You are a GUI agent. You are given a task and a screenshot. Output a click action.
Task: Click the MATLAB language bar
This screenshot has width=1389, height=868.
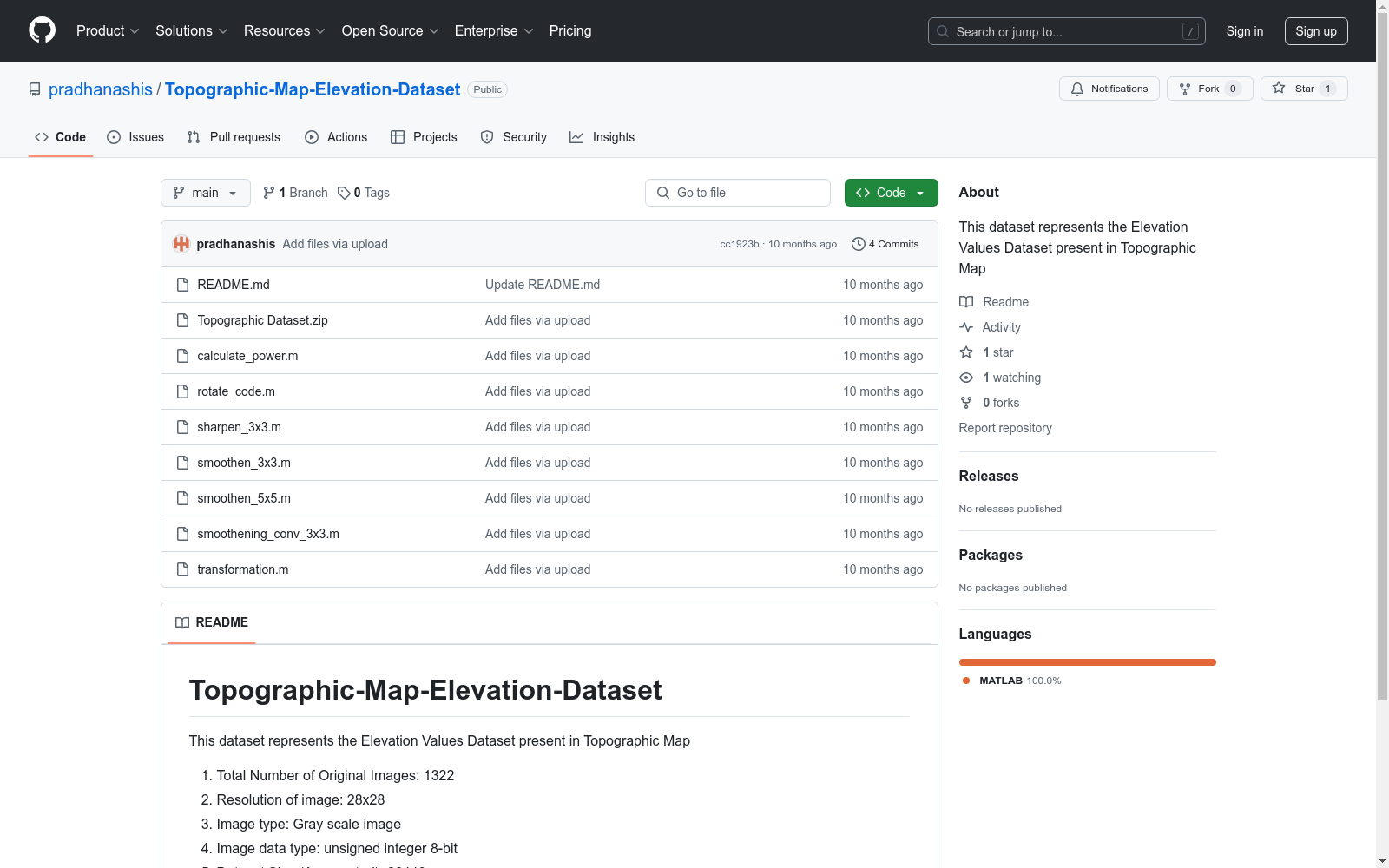pyautogui.click(x=1088, y=662)
